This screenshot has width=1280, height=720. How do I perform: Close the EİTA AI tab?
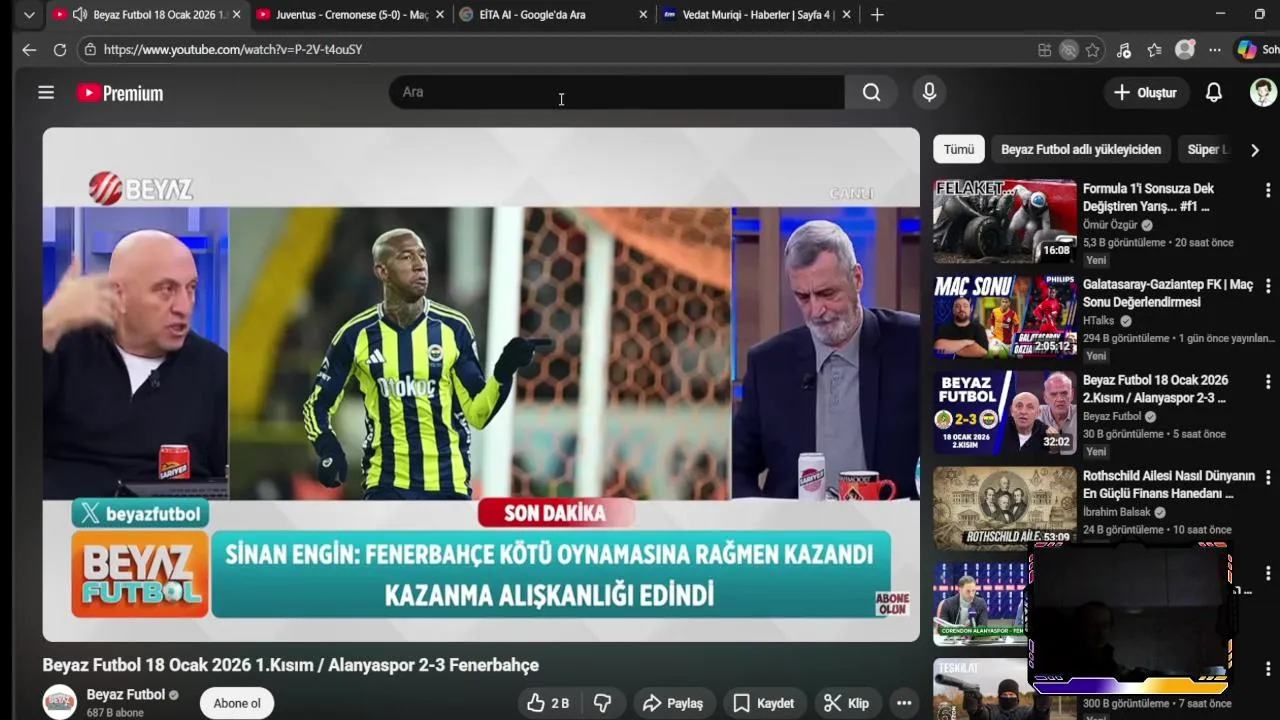(642, 15)
